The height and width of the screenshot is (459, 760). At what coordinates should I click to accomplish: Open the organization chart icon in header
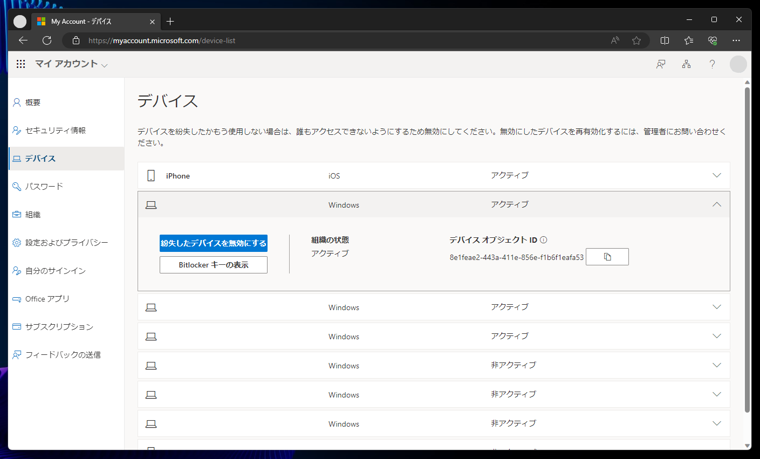click(686, 64)
